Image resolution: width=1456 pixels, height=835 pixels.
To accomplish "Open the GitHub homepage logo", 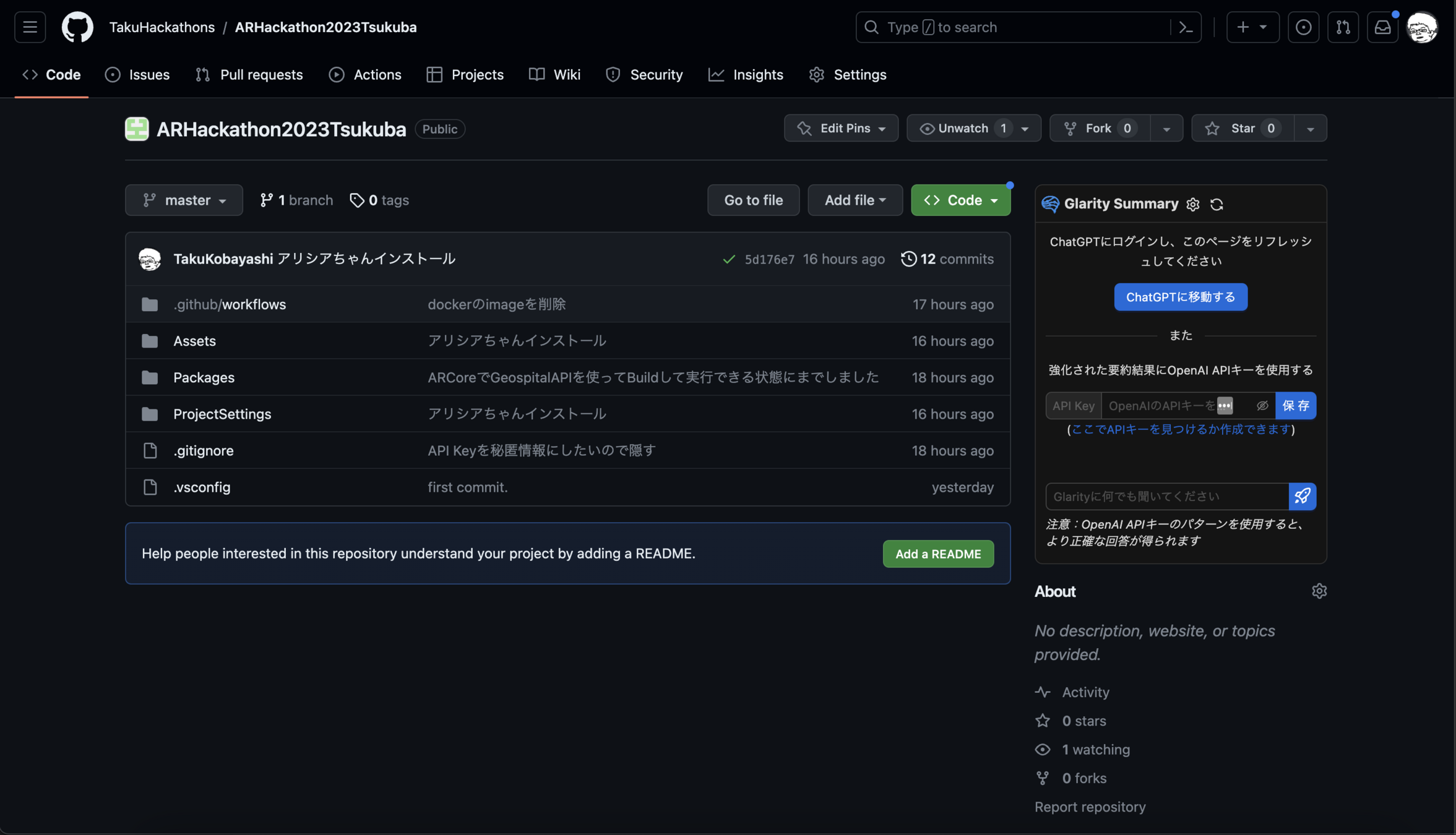I will (77, 27).
